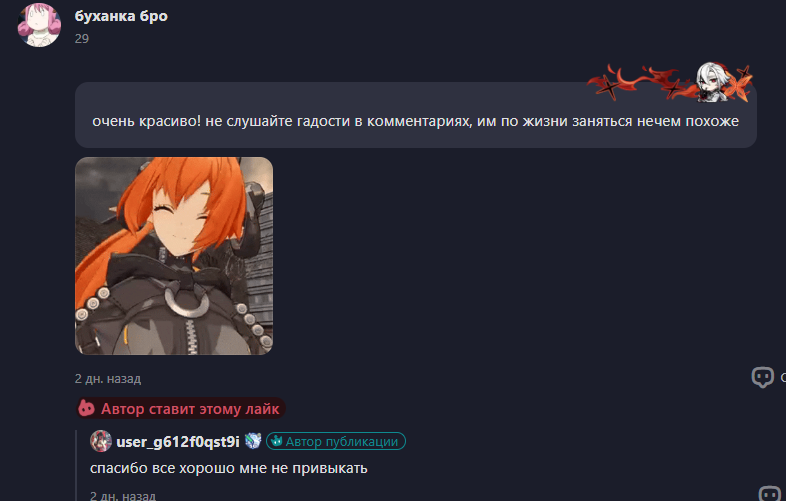786x501 pixels.
Task: Click the white-haired chibi sticker on the comment frame
Action: [712, 82]
